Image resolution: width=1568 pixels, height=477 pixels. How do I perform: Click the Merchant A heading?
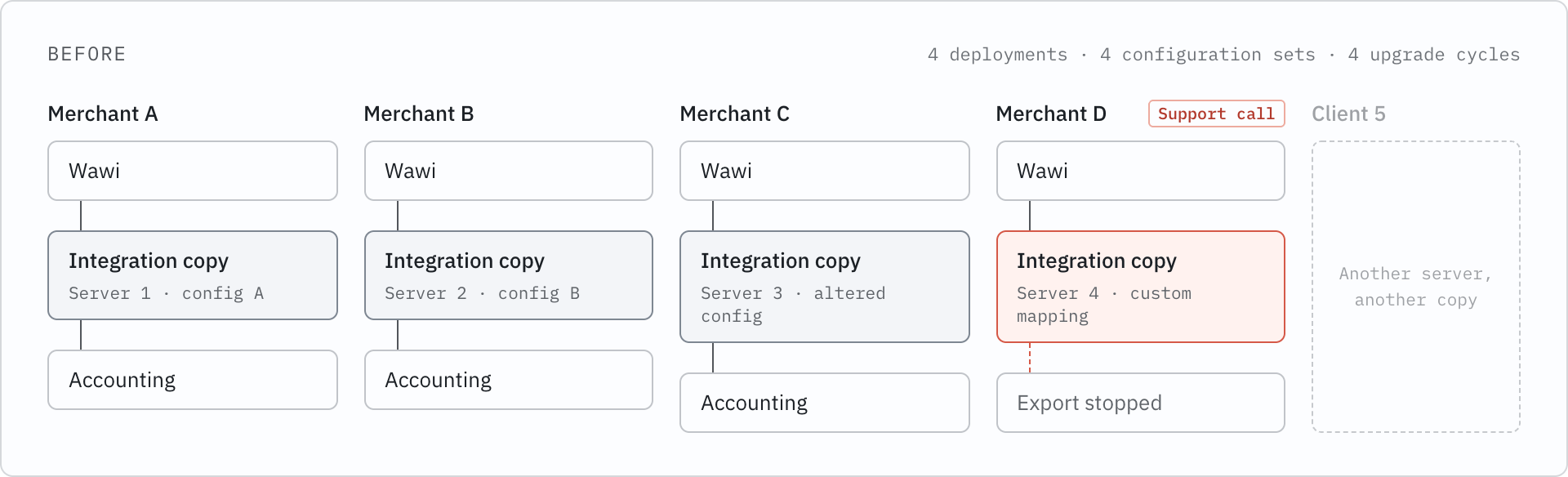[103, 114]
